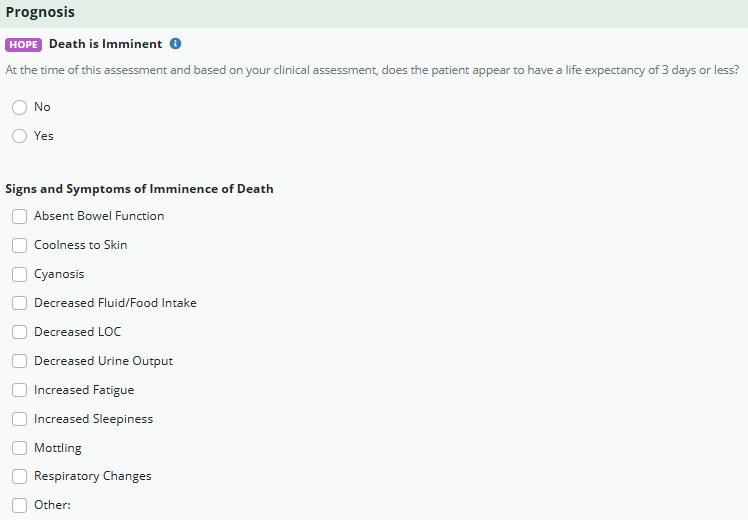Check the Increased Fatigue checkbox
Image resolution: width=748 pixels, height=520 pixels.
[x=19, y=390]
